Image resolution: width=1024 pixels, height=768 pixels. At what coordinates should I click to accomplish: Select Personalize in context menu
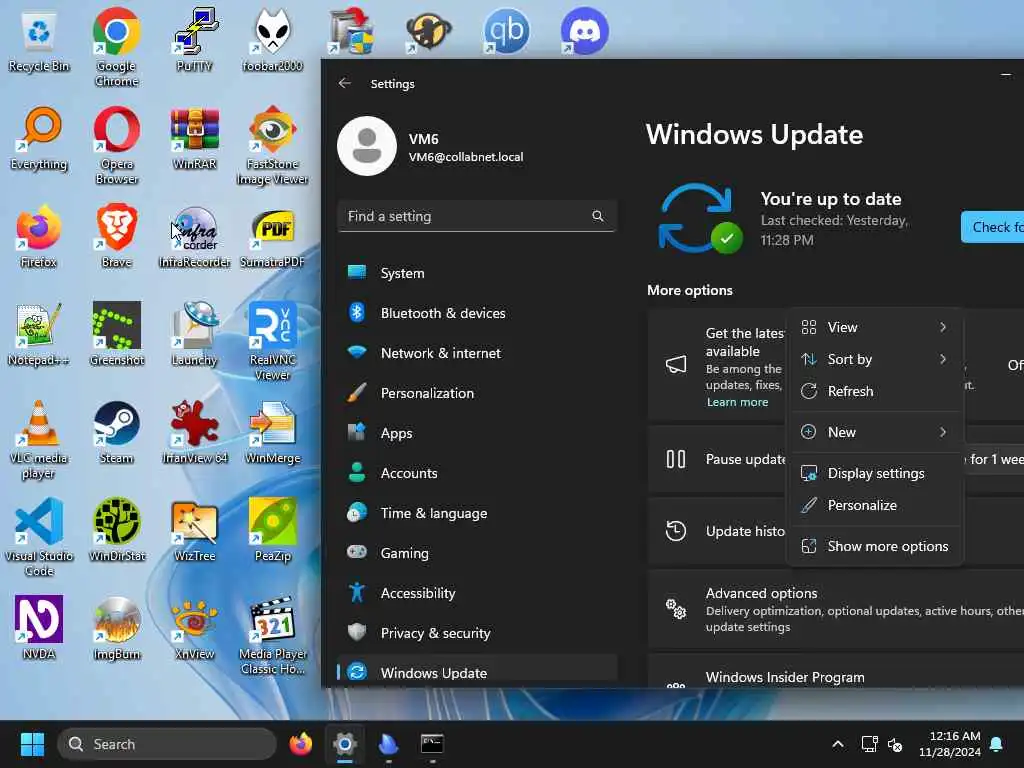click(x=875, y=505)
